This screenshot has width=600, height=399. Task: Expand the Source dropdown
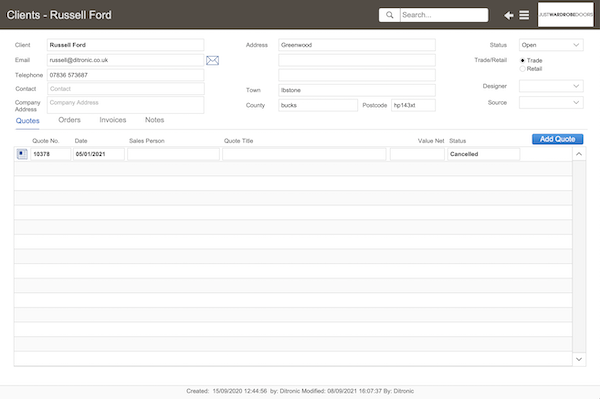tap(551, 103)
